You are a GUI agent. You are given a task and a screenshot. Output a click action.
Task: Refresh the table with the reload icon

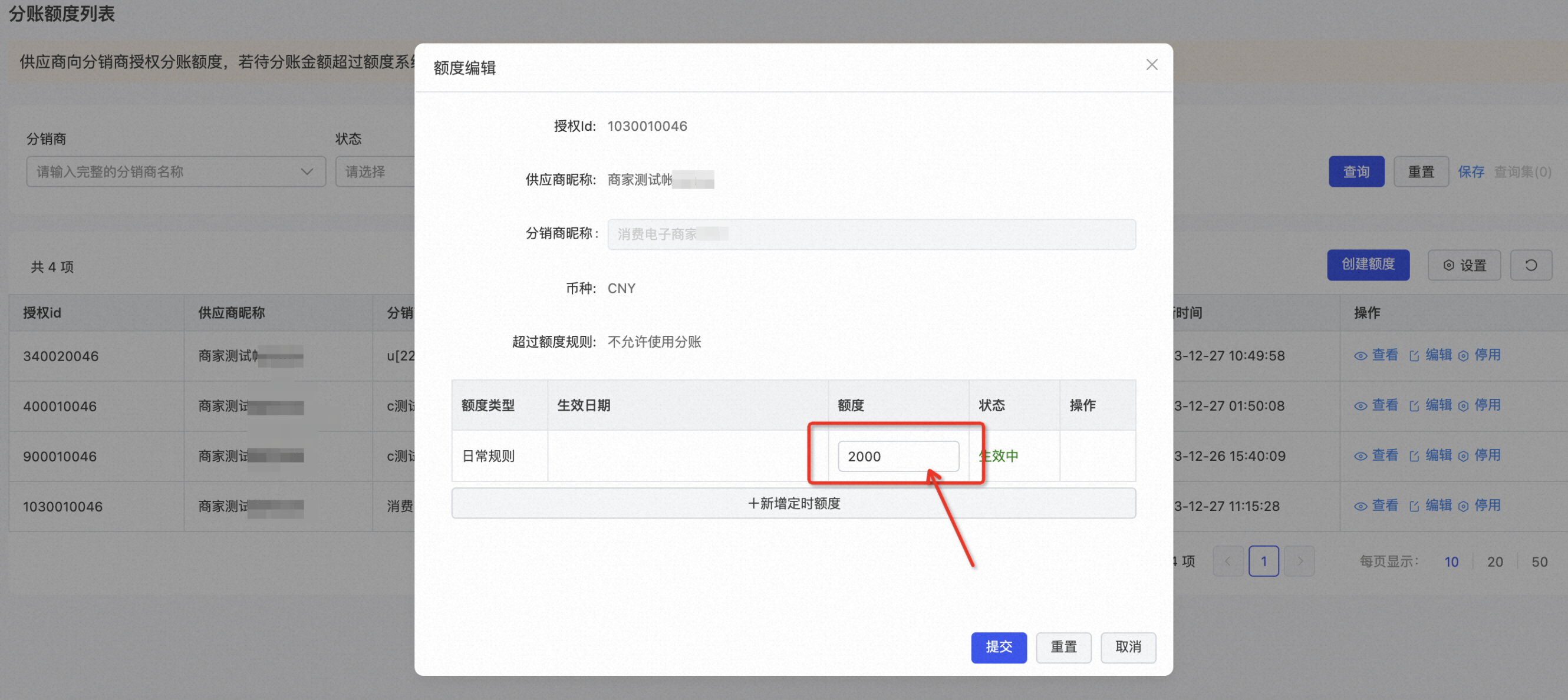pyautogui.click(x=1530, y=265)
